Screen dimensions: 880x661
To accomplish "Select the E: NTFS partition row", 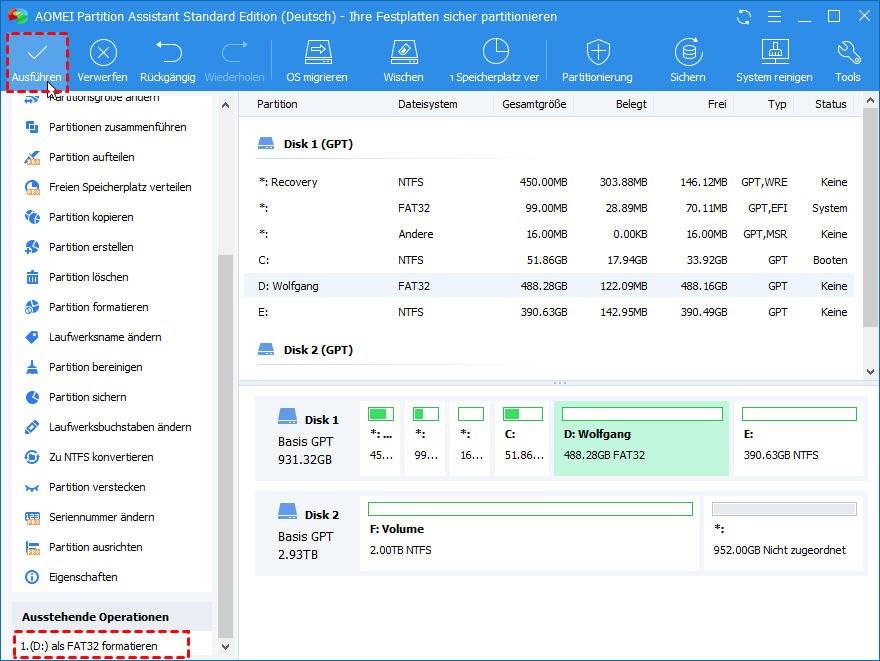I will 549,312.
